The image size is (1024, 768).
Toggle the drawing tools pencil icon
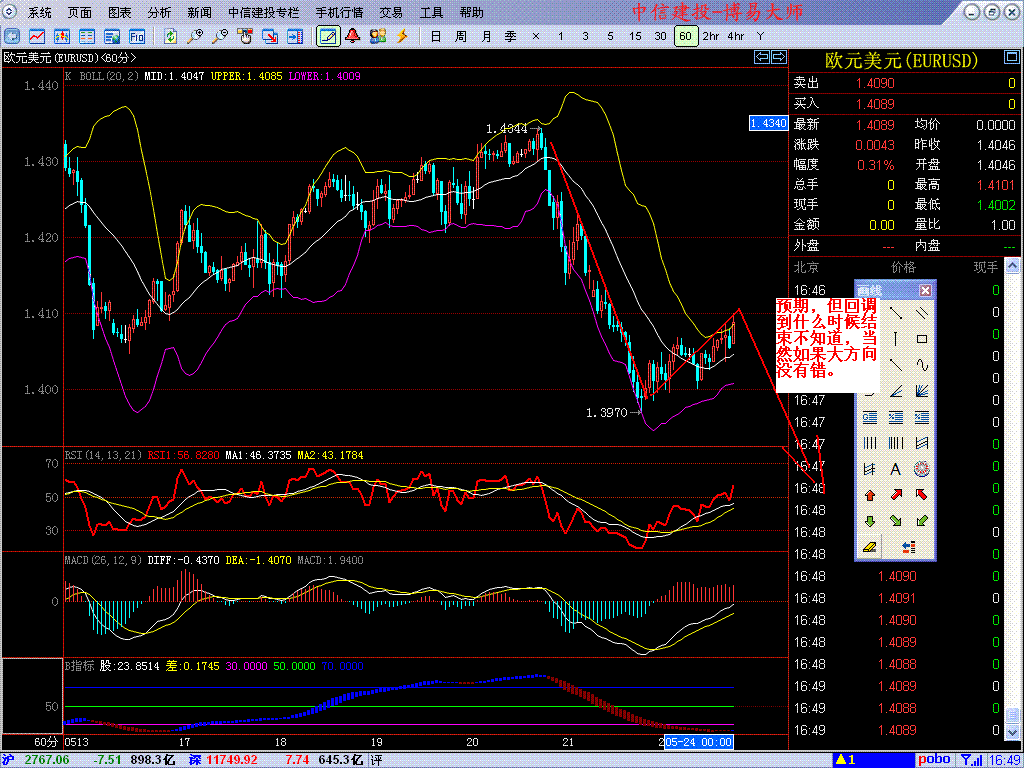tap(328, 36)
